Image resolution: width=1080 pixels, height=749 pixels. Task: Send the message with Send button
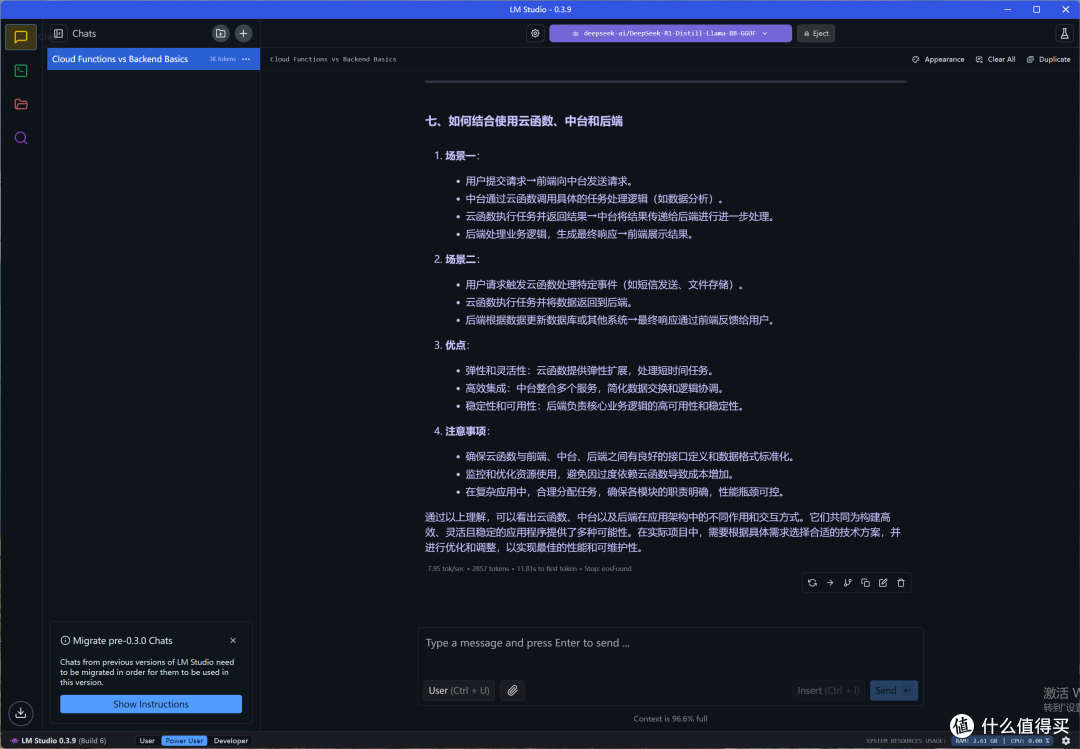[x=893, y=690]
